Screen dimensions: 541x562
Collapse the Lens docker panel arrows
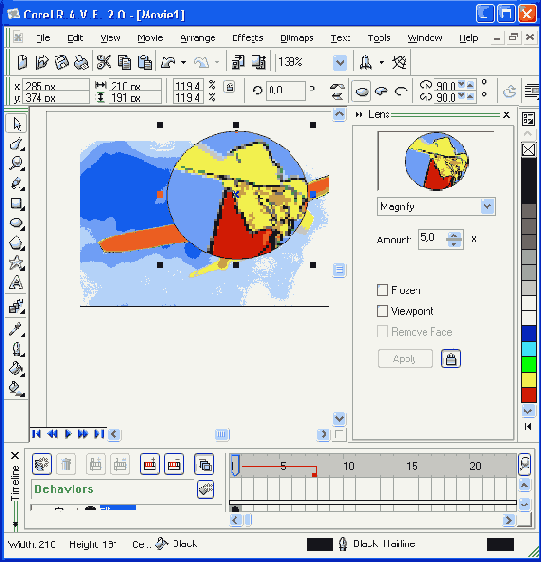tap(359, 115)
